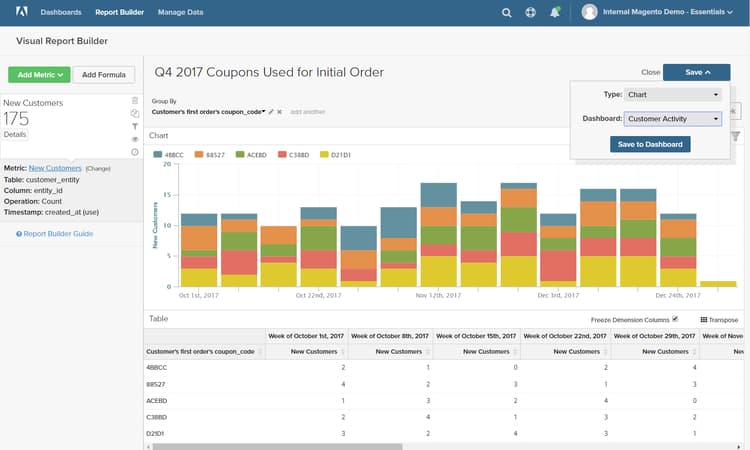
Task: Open Manage Data menu
Action: pyautogui.click(x=180, y=12)
